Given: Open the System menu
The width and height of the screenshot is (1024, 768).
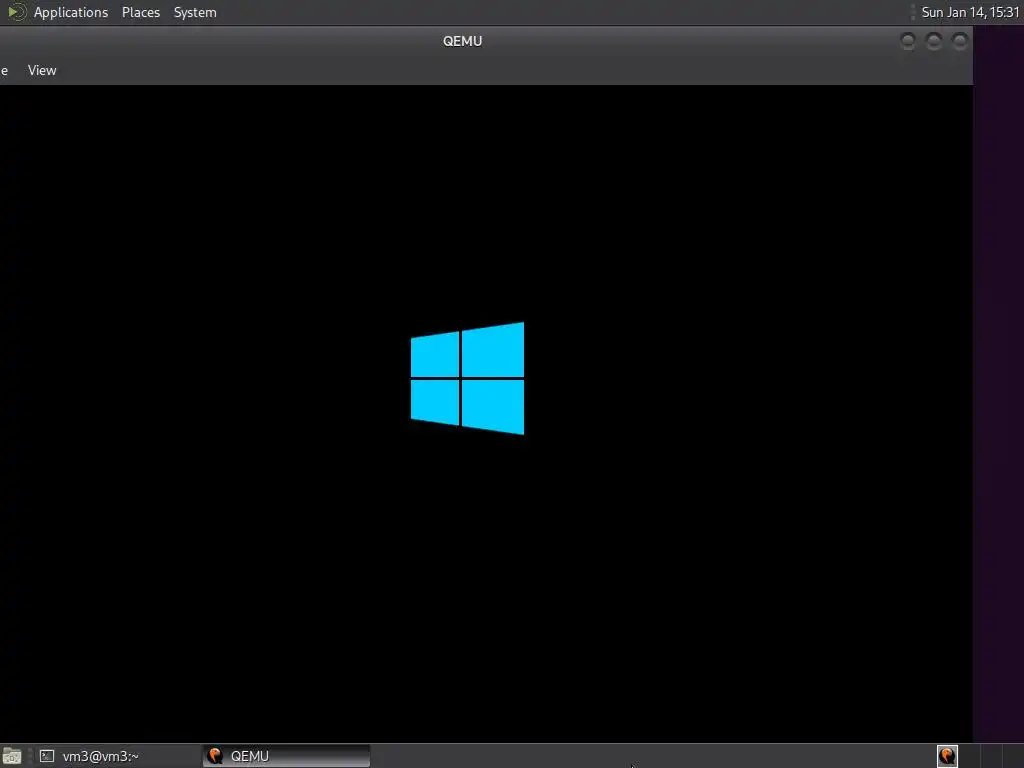Looking at the screenshot, I should click(x=195, y=12).
